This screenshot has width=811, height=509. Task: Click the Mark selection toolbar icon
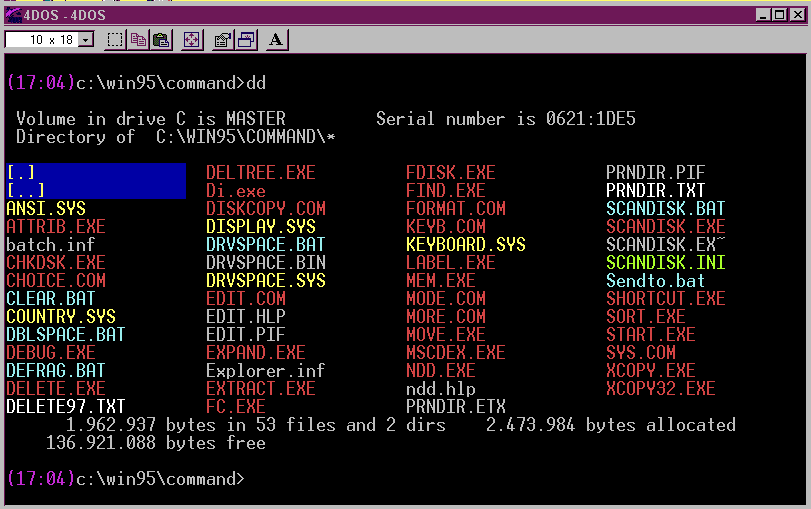pos(115,40)
